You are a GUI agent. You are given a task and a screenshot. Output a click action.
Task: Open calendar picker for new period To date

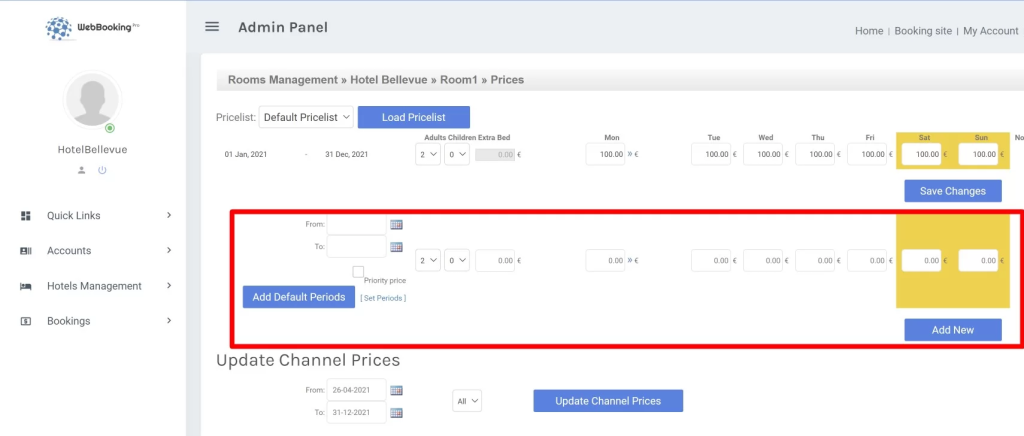click(x=396, y=247)
